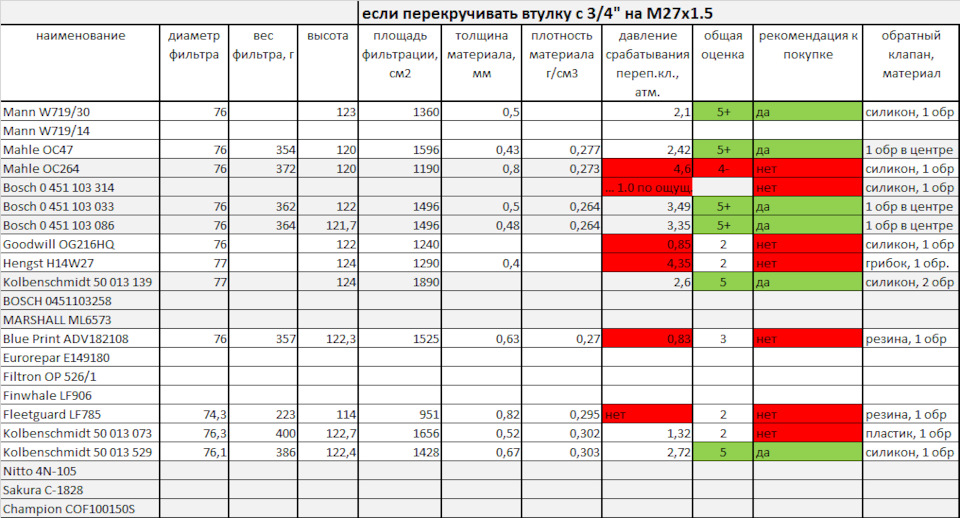Click 'Bosch 0 451 103 033' cell
The width and height of the screenshot is (960, 518).
pos(80,206)
